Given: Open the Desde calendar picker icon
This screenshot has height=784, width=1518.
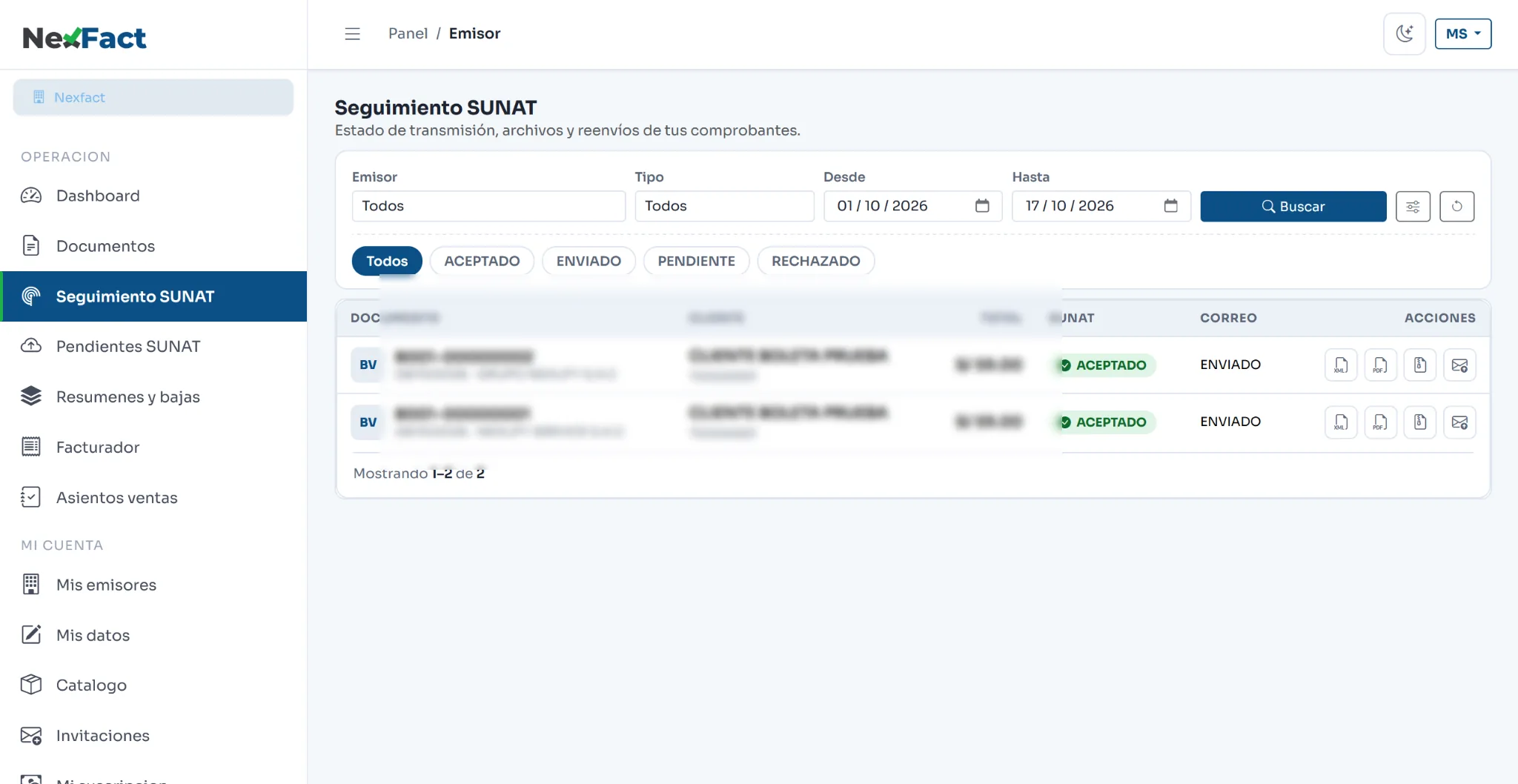Looking at the screenshot, I should pos(982,206).
